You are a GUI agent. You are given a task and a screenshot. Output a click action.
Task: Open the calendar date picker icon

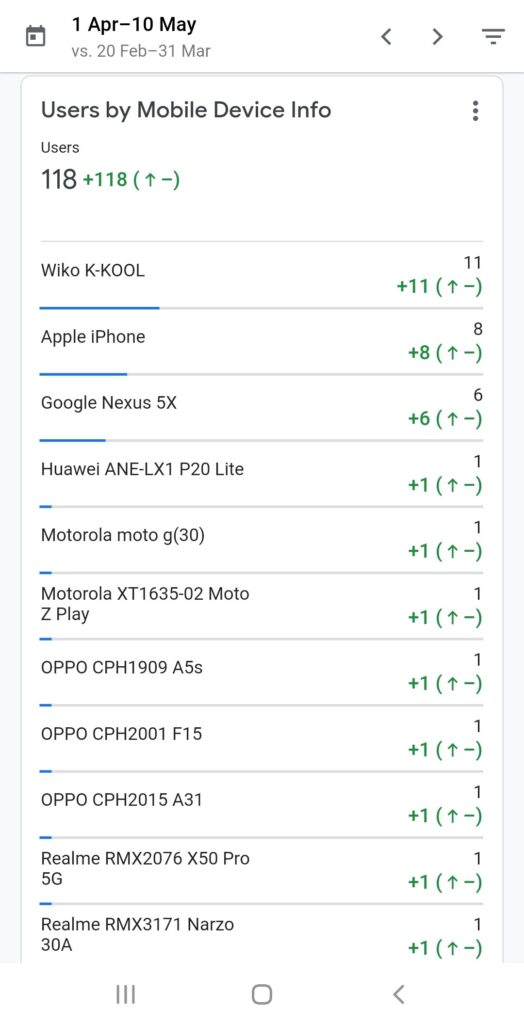tap(35, 37)
